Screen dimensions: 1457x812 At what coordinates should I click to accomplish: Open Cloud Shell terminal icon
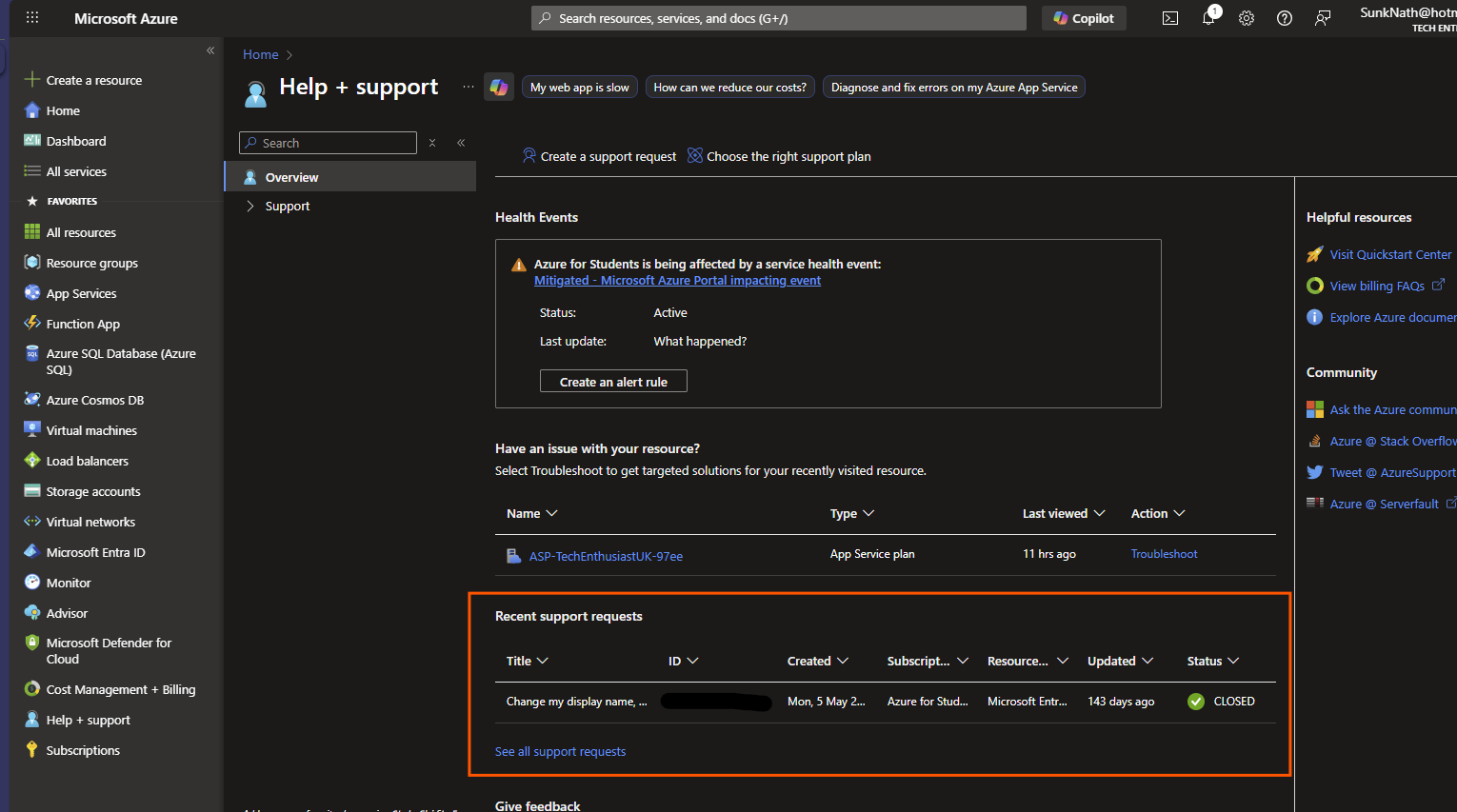pos(1170,18)
